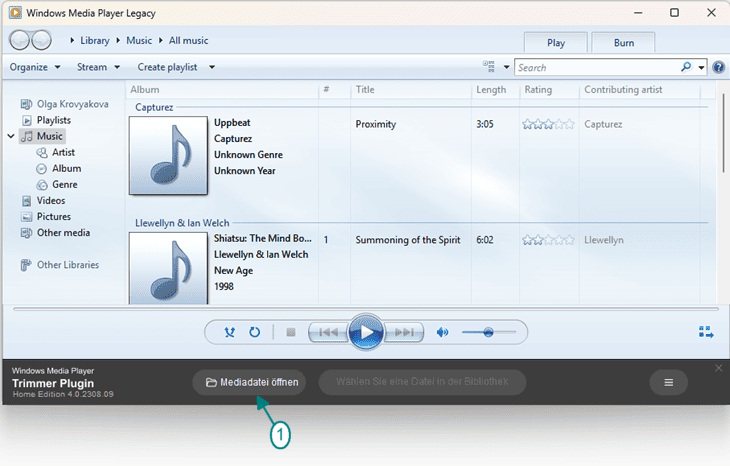
Task: Select Olga Krovyakova in the sidebar
Action: (64, 104)
